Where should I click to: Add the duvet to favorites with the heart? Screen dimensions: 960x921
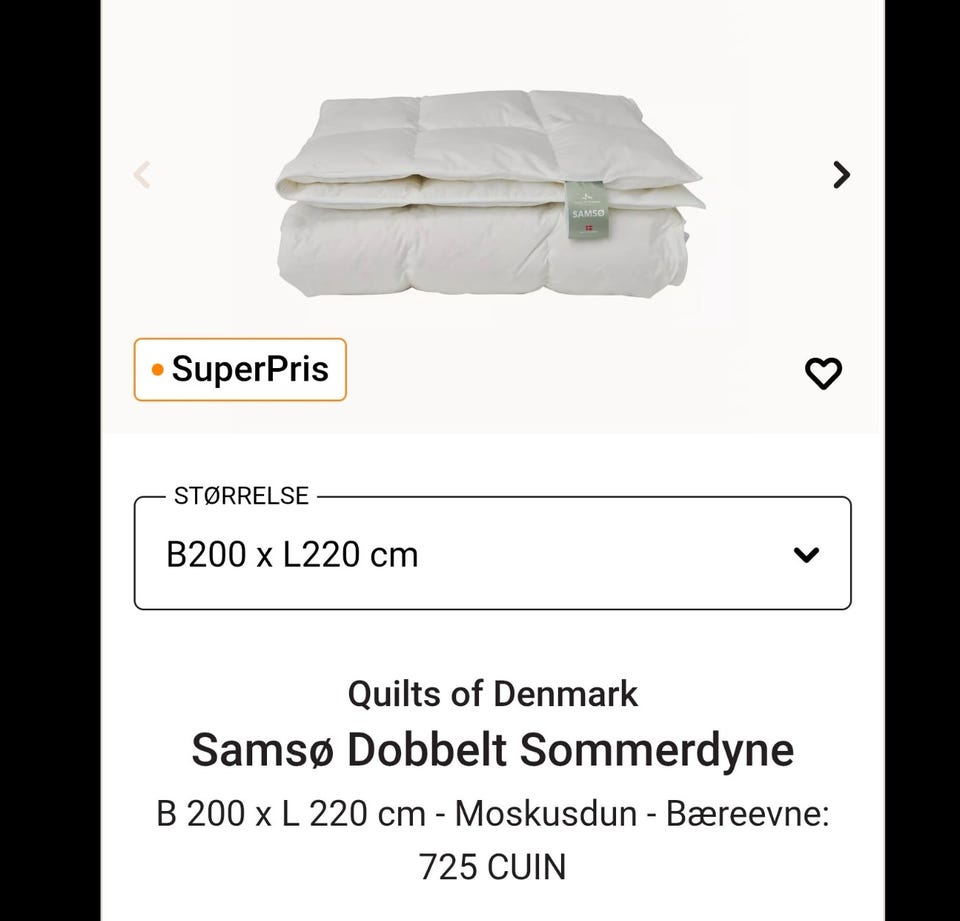pyautogui.click(x=823, y=373)
